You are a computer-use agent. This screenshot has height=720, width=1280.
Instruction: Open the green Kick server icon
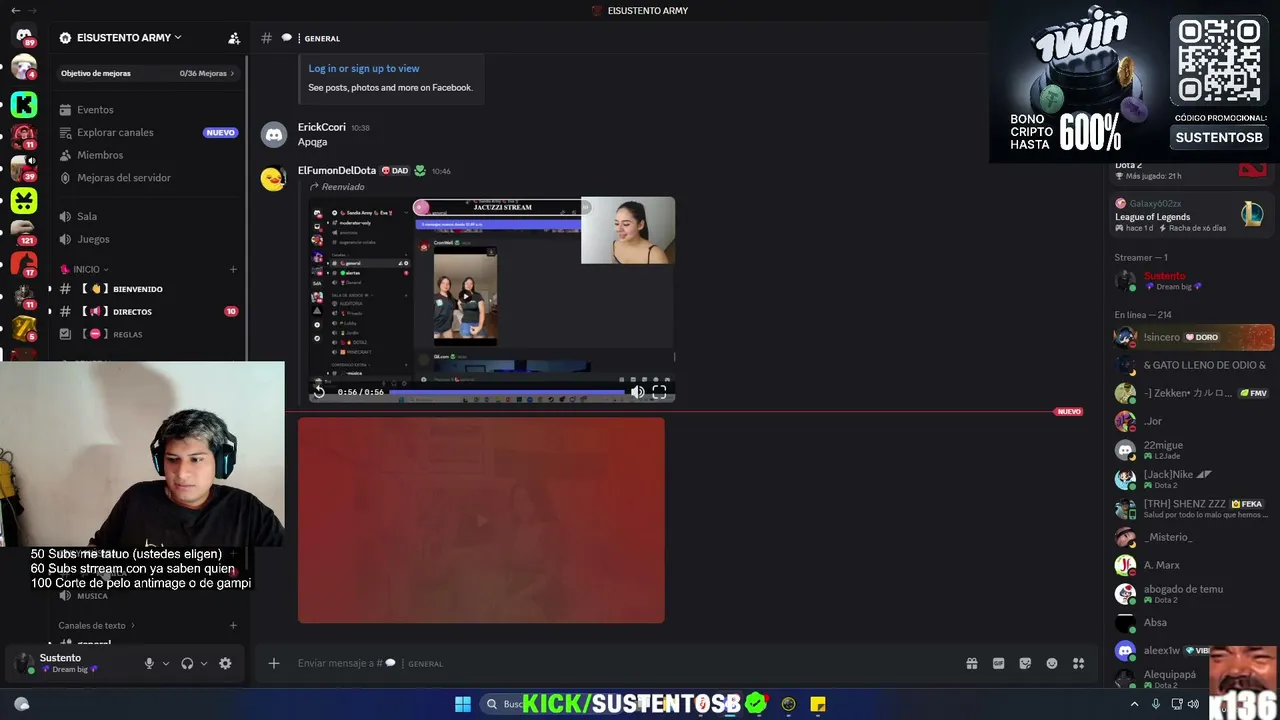[24, 104]
